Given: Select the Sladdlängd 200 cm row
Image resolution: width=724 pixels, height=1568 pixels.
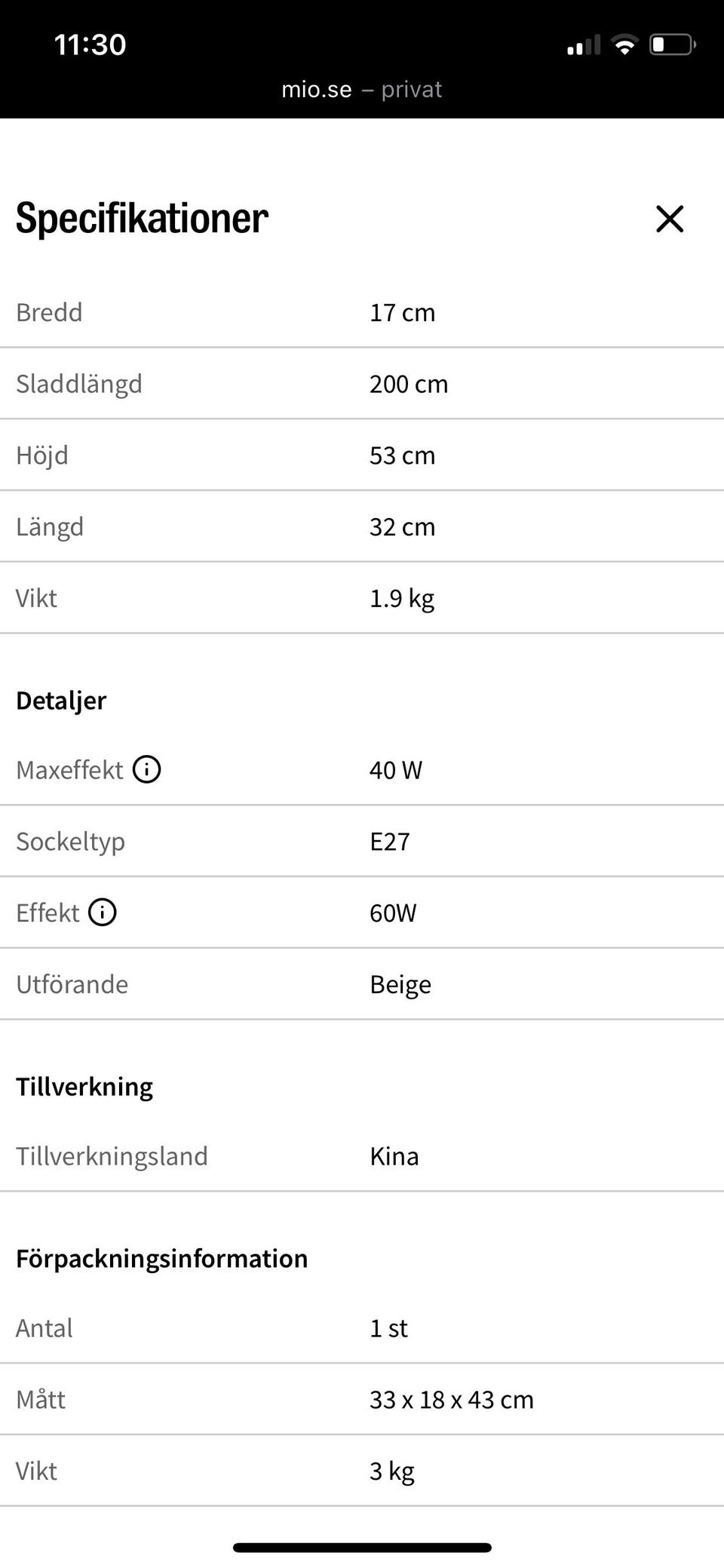Looking at the screenshot, I should pos(362,384).
